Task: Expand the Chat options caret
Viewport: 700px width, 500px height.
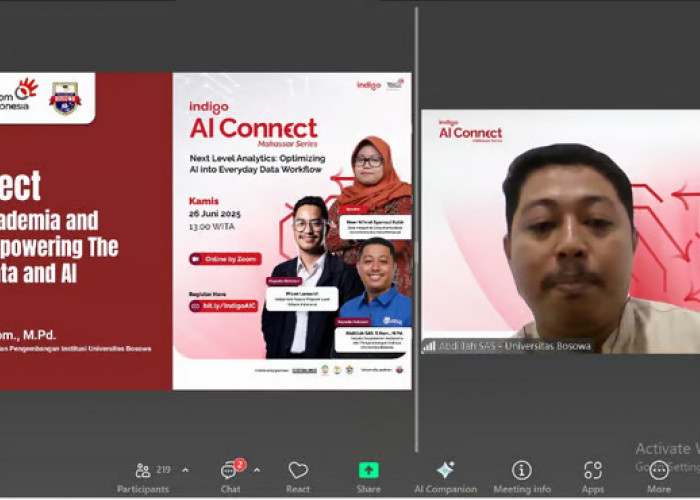Action: [x=257, y=470]
